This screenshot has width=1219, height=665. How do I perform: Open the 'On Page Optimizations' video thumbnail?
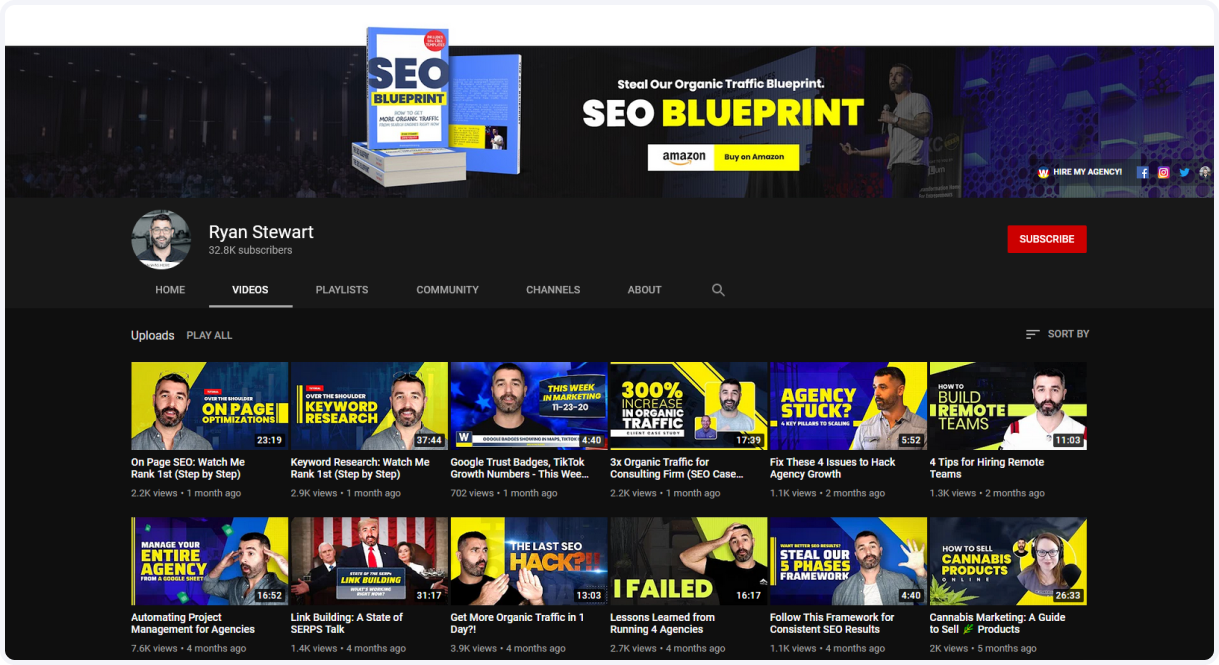coord(209,406)
